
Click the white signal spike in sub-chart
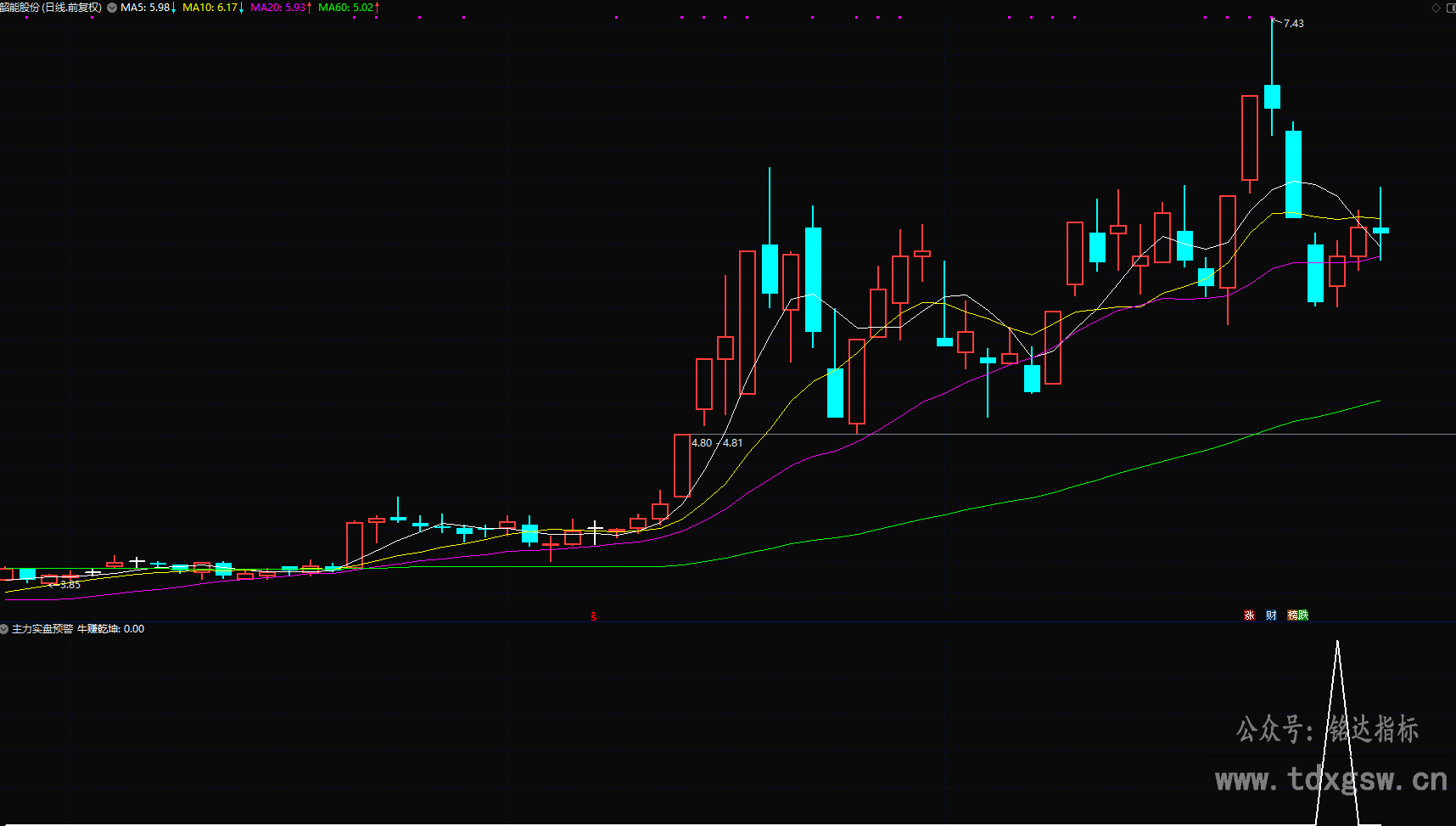[1337, 732]
